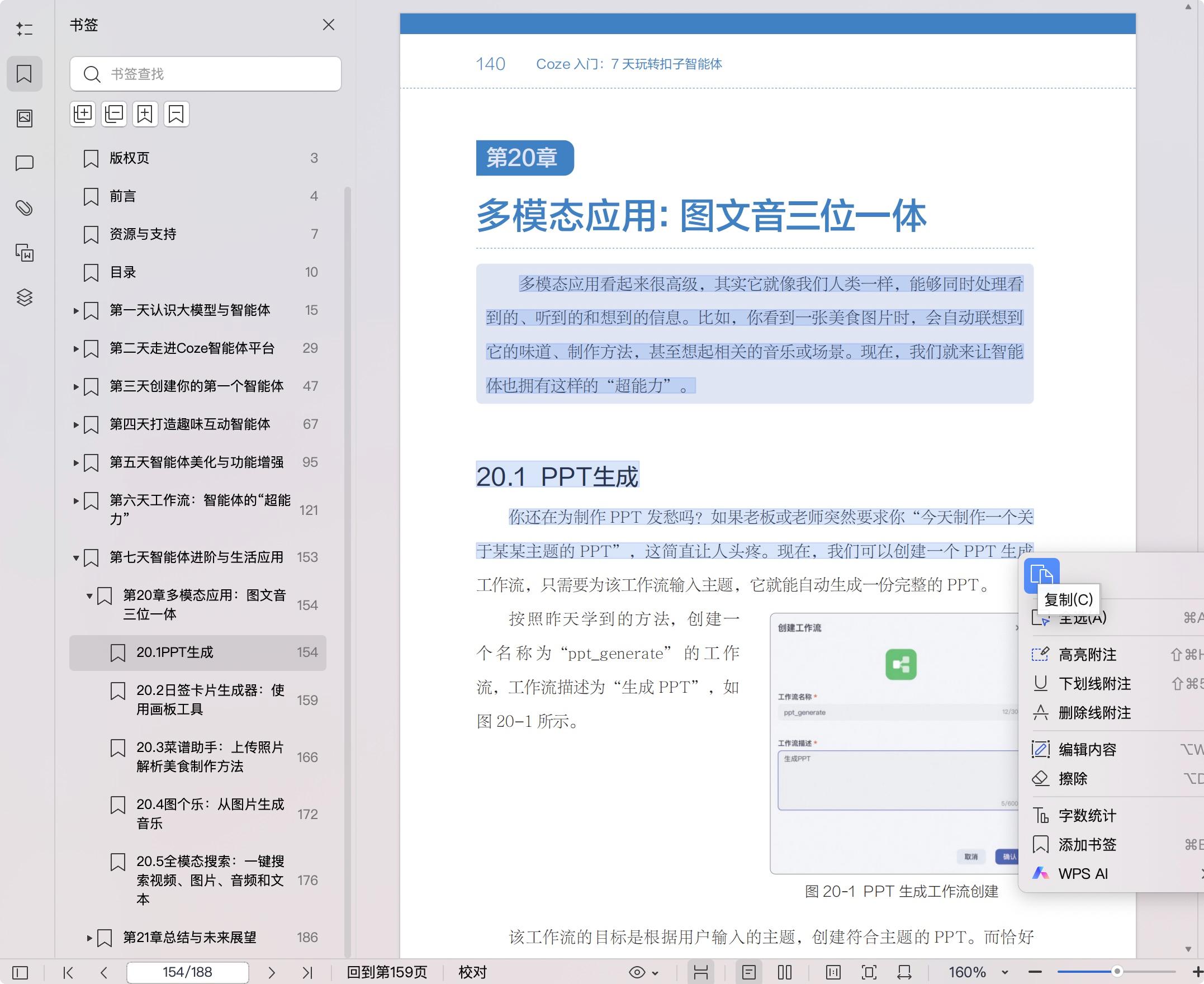Screen dimensions: 1204x984
Task: Expand 第21章总结与未来展望 bookmark
Action: pos(89,938)
